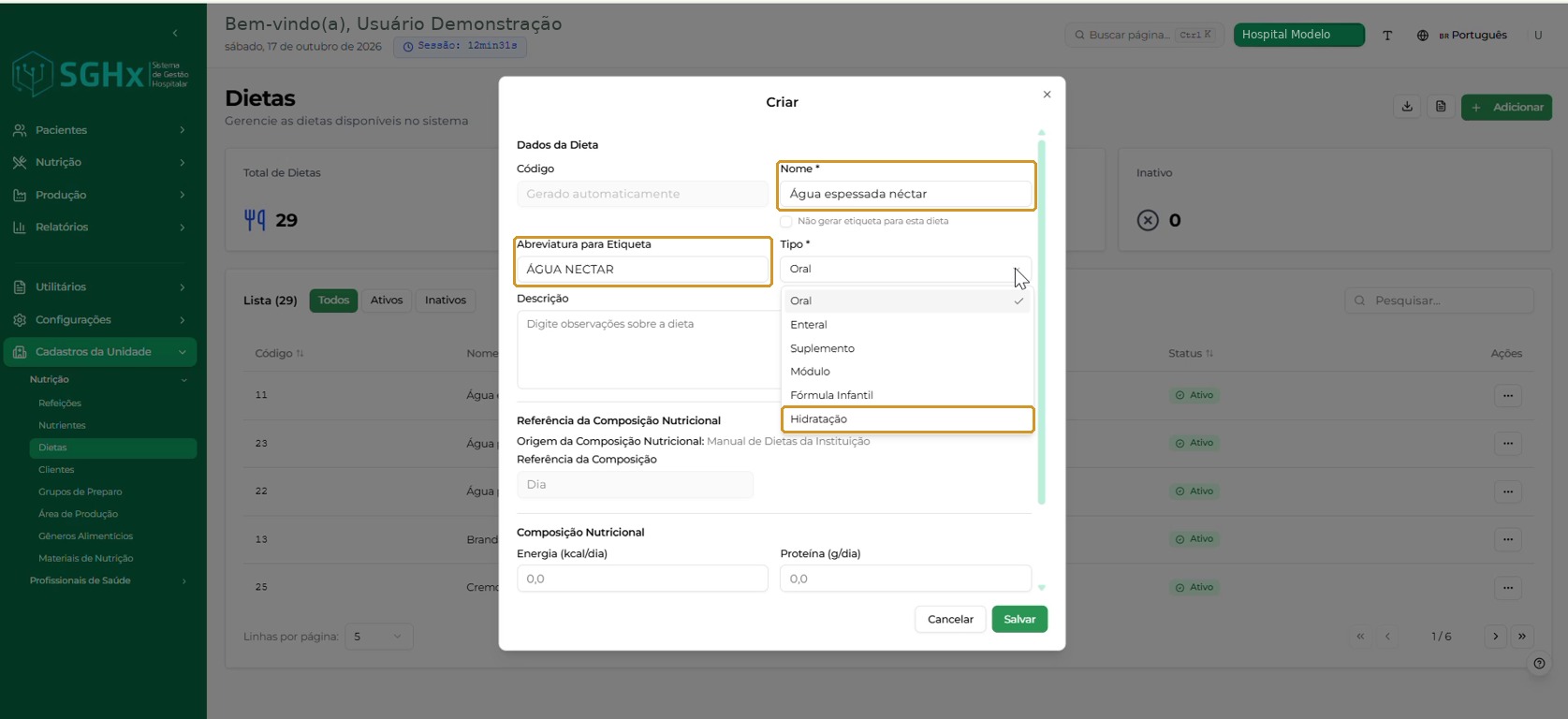The width and height of the screenshot is (1568, 719).
Task: Click the T text size icon
Action: [x=1387, y=36]
